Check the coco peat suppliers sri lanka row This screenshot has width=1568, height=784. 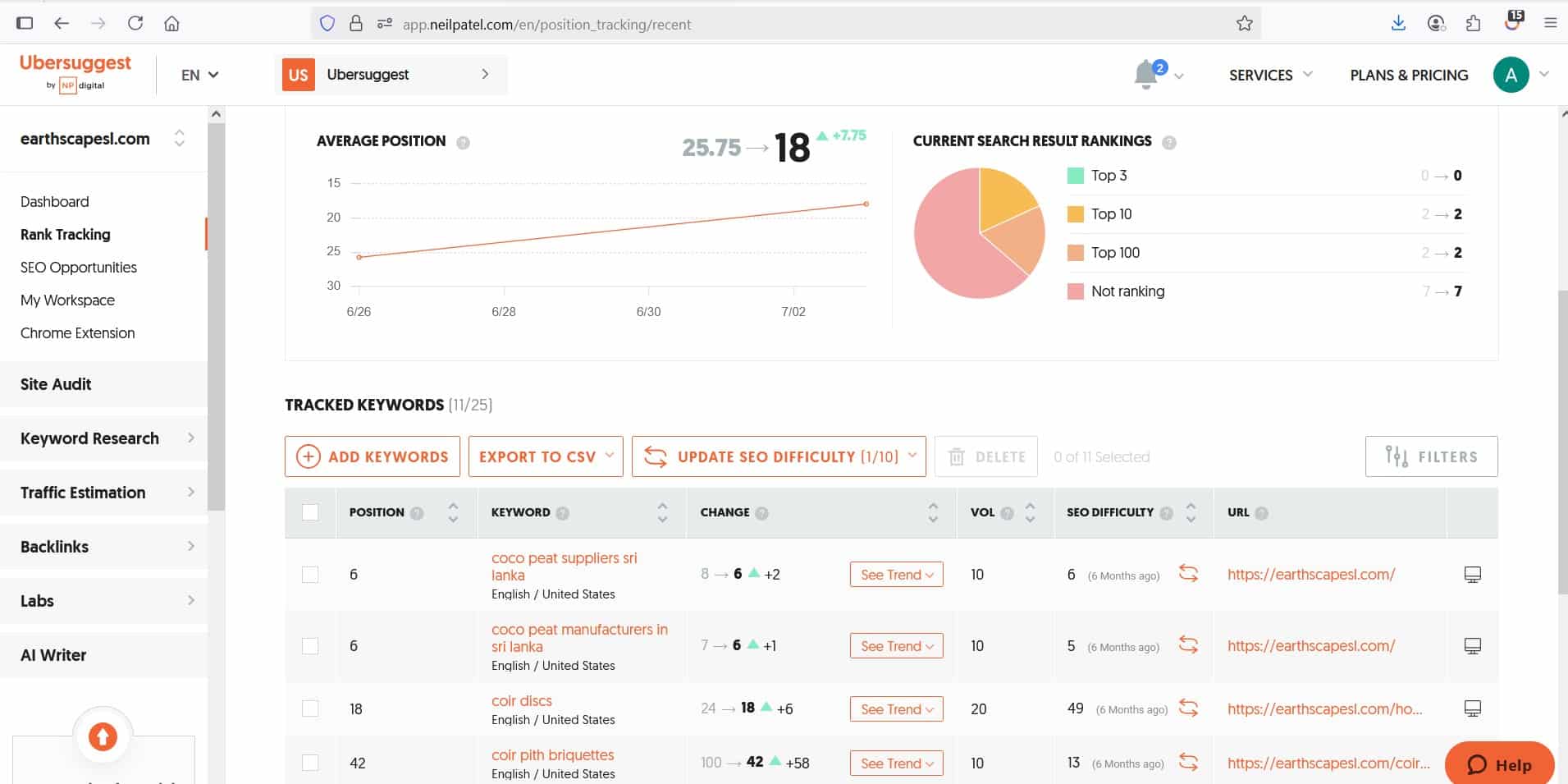pyautogui.click(x=310, y=575)
